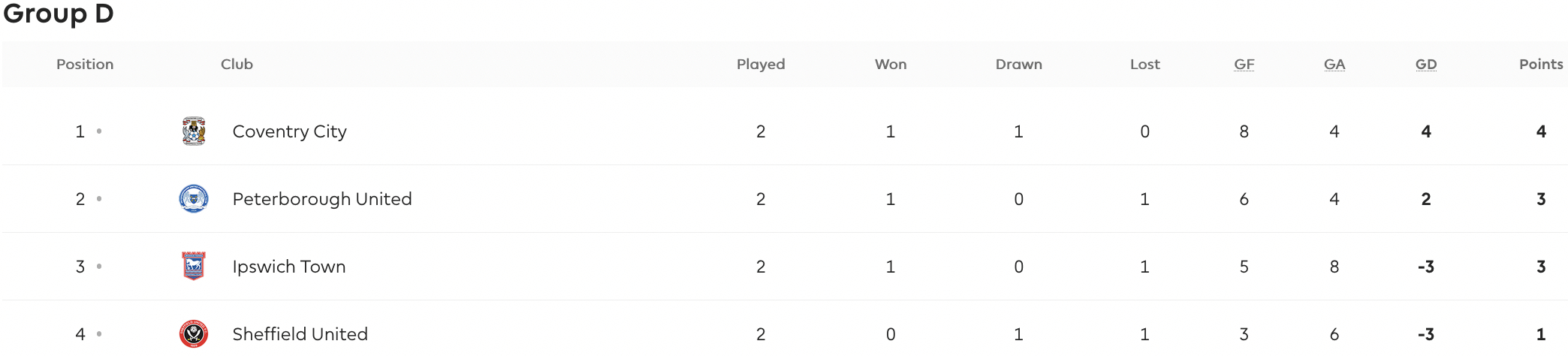Click the Points column header
Image resolution: width=1568 pixels, height=356 pixels.
tap(1541, 65)
